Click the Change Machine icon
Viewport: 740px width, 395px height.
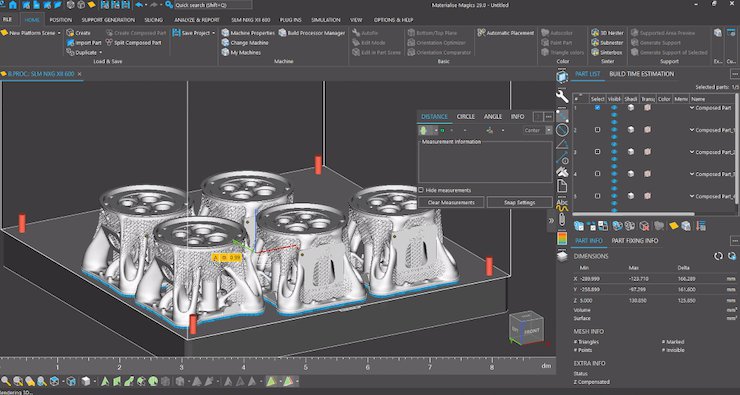(225, 42)
